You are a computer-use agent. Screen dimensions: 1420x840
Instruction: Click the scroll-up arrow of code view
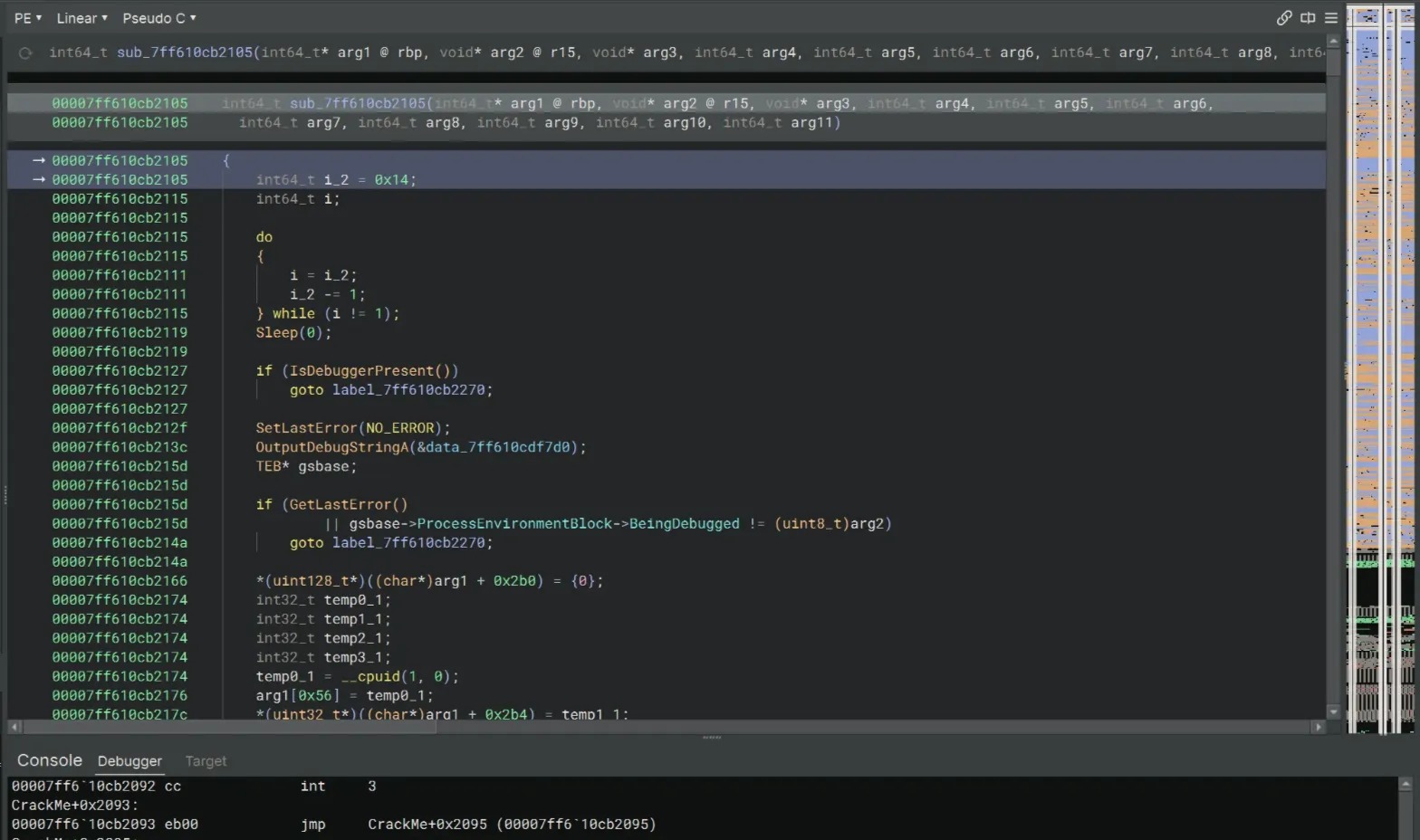[1333, 42]
